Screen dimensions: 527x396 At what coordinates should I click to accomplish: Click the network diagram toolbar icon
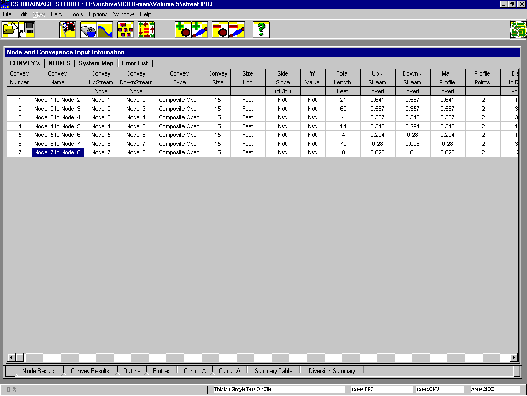click(125, 30)
